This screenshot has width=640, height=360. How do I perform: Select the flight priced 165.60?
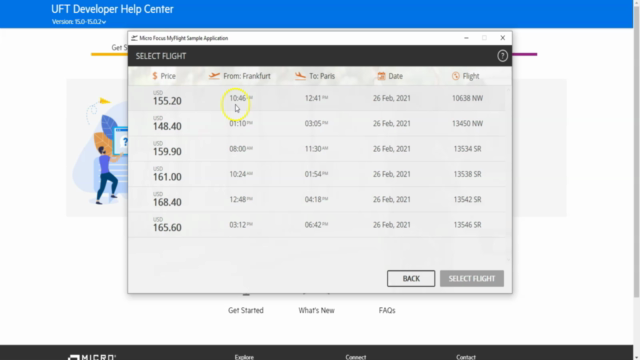pos(317,225)
